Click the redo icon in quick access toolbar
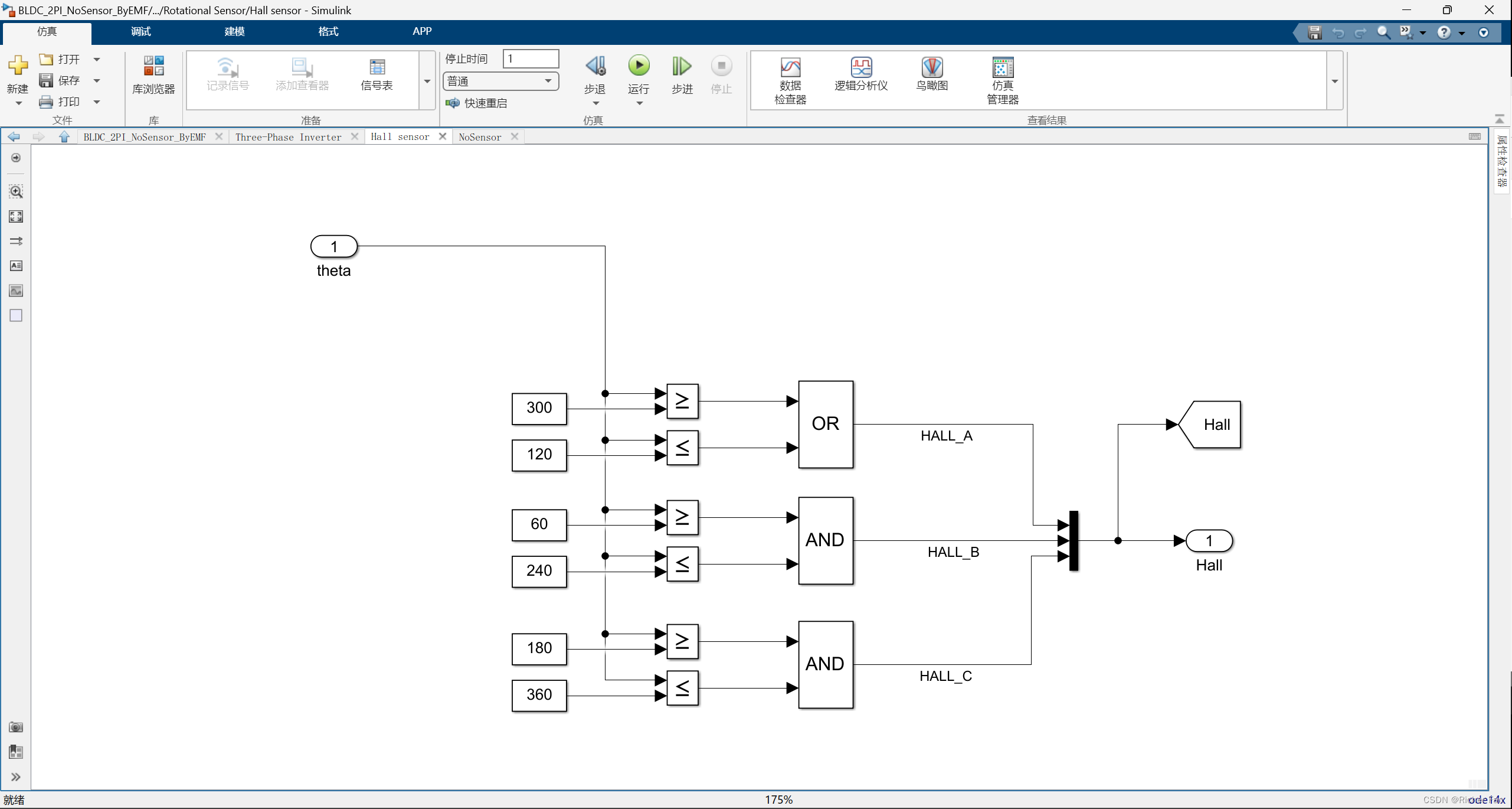Image resolution: width=1512 pixels, height=809 pixels. click(x=1361, y=32)
